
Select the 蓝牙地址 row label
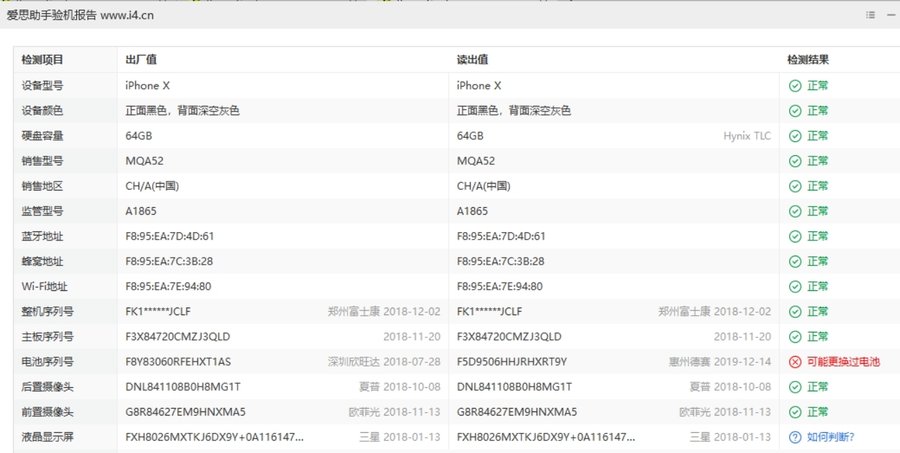pos(42,236)
